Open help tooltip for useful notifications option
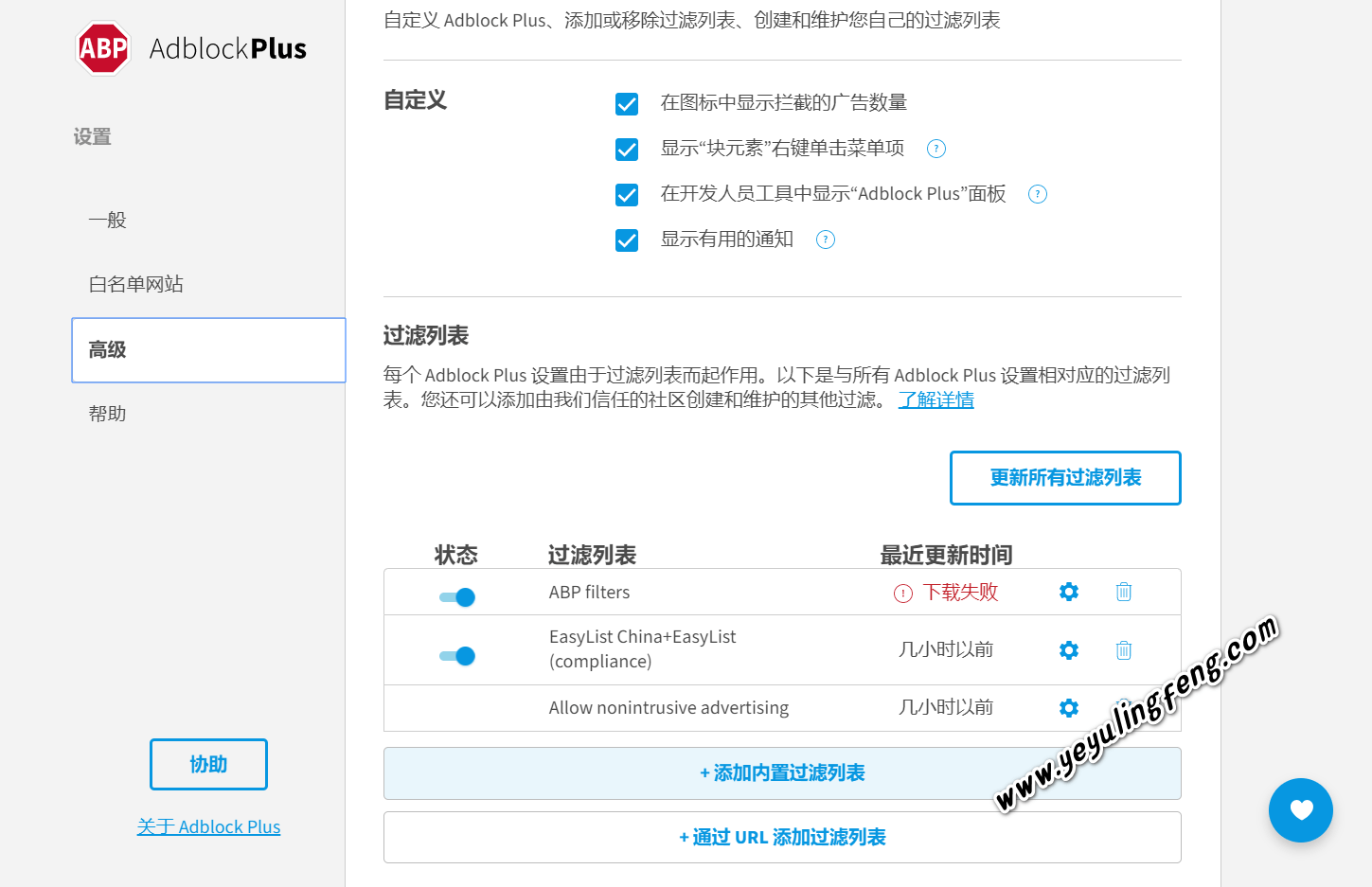The width and height of the screenshot is (1372, 887). (x=826, y=239)
